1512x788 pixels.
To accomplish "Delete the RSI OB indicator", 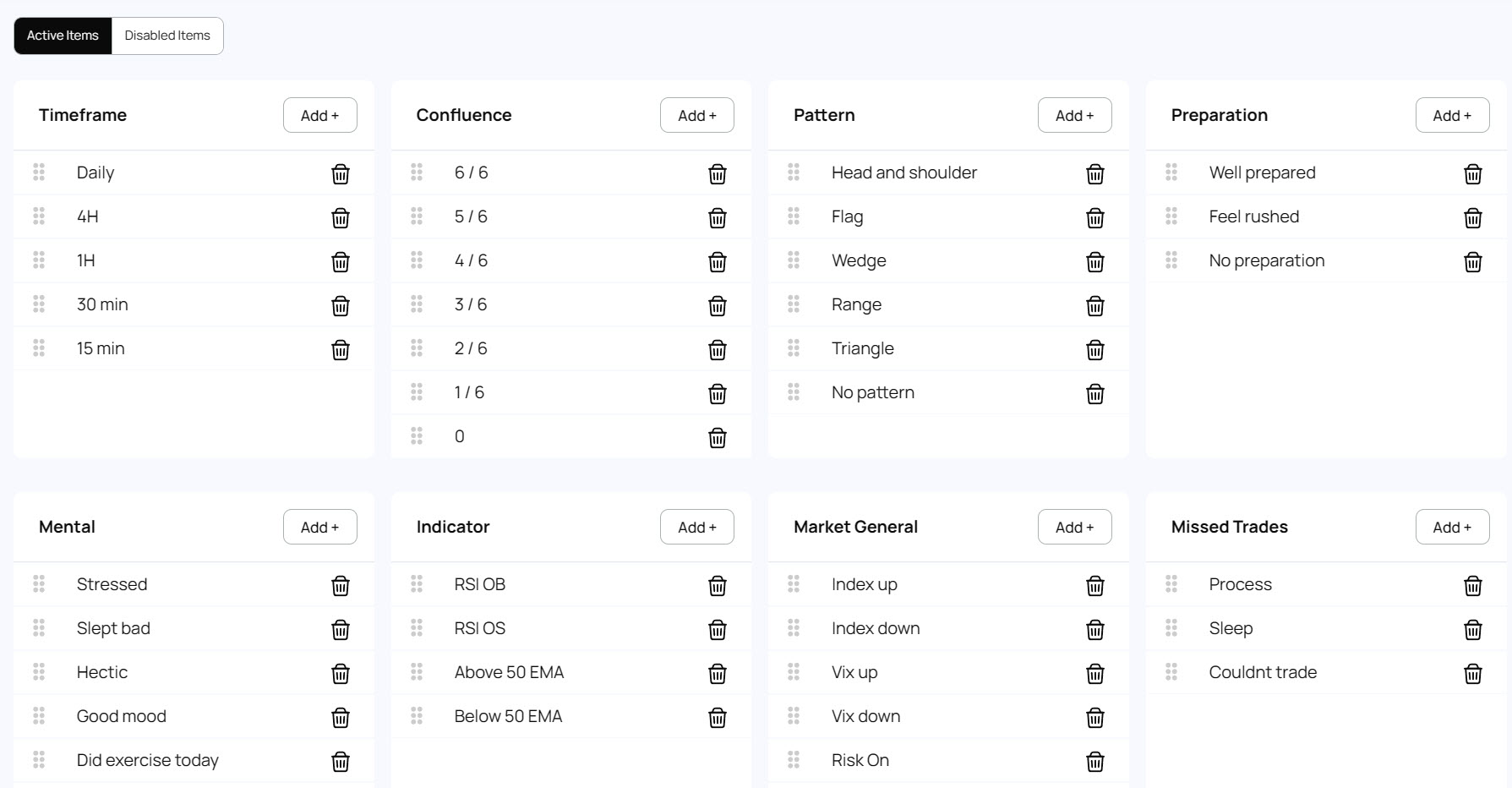I will click(717, 586).
